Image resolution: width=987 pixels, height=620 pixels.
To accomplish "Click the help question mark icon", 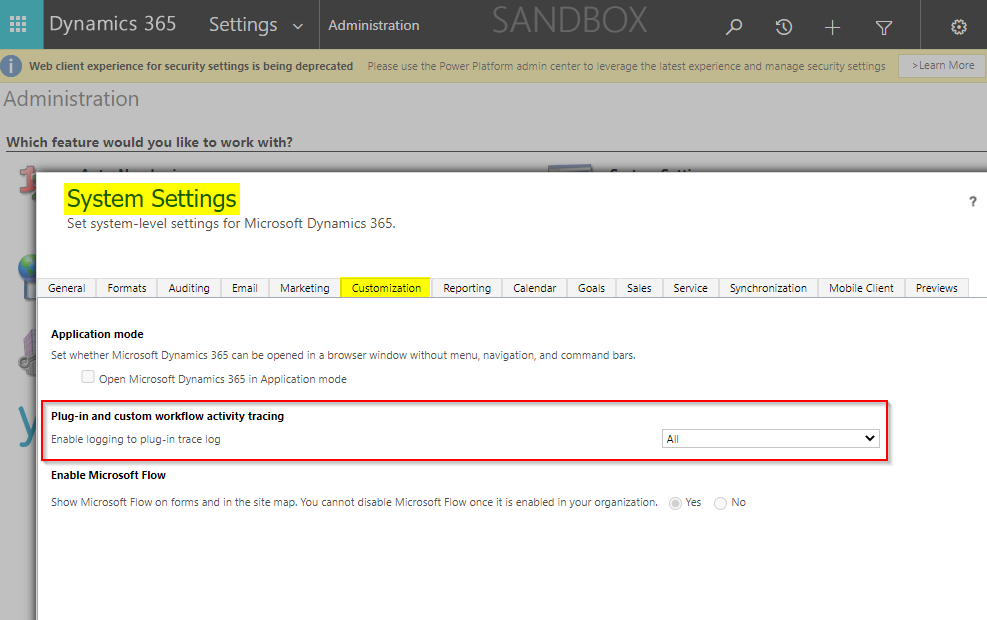I will pos(972,202).
